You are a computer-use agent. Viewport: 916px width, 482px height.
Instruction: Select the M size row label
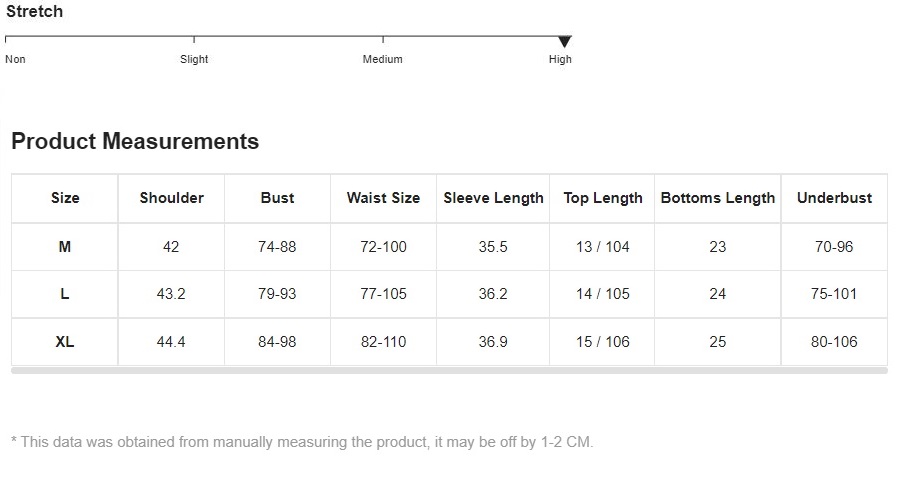(65, 247)
